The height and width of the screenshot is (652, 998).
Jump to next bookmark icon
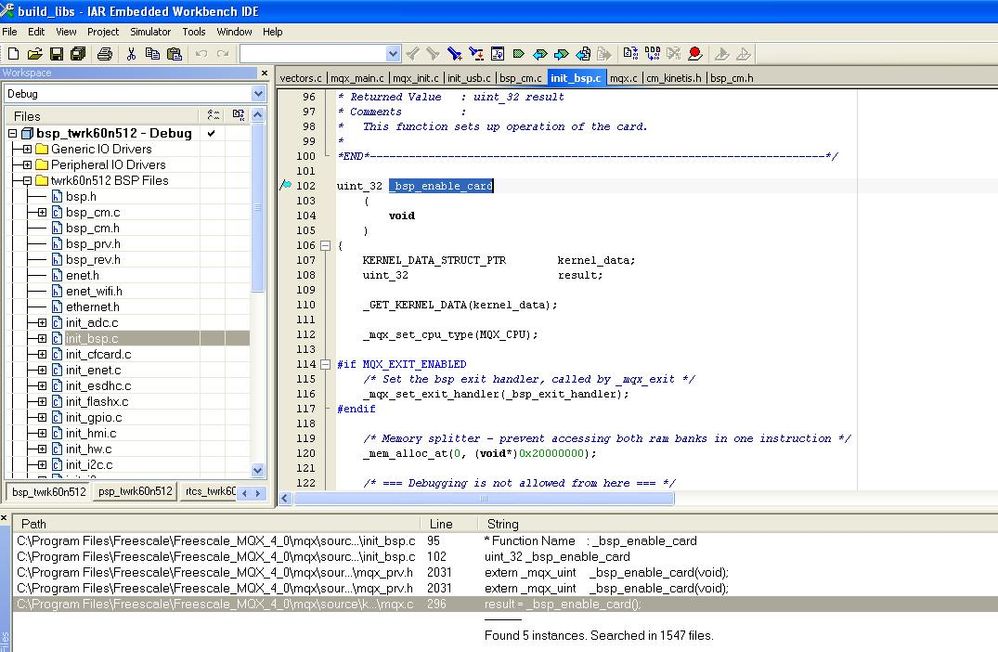pyautogui.click(x=561, y=54)
